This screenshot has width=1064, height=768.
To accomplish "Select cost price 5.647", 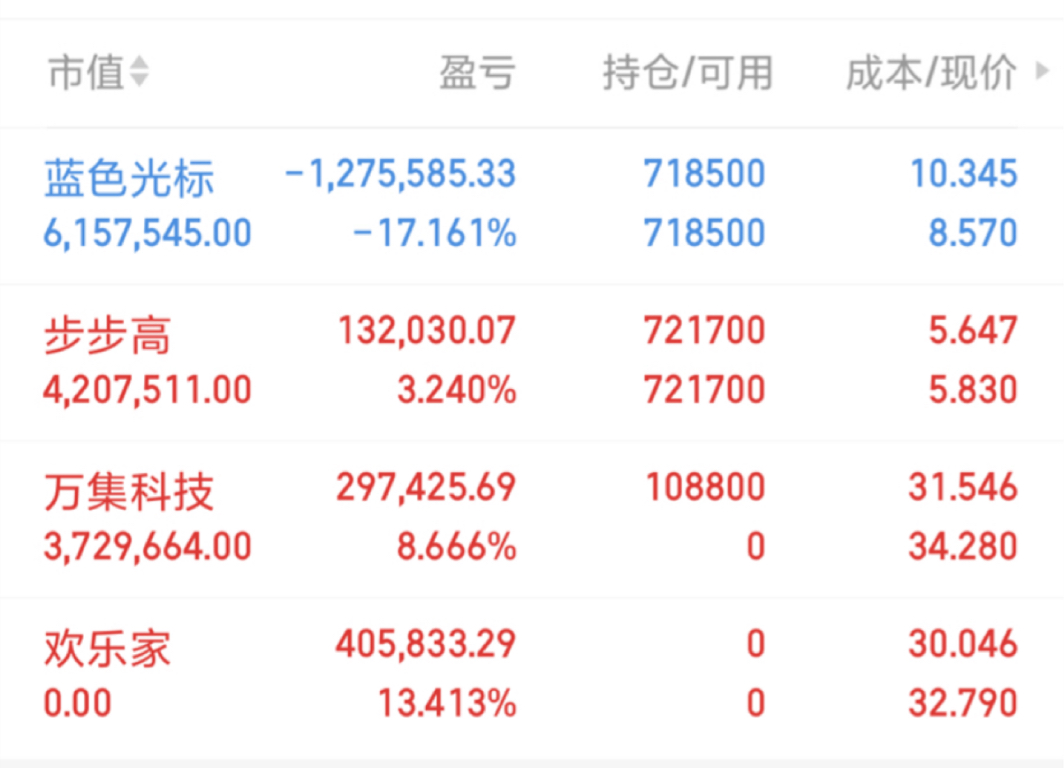I will click(x=973, y=331).
